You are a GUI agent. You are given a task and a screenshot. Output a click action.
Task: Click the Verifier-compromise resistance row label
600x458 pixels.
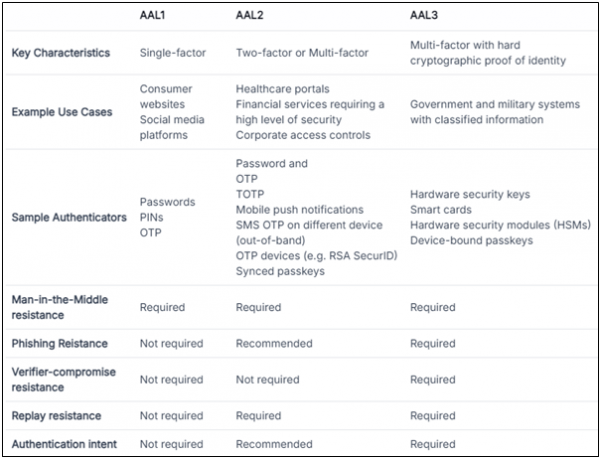(65, 380)
